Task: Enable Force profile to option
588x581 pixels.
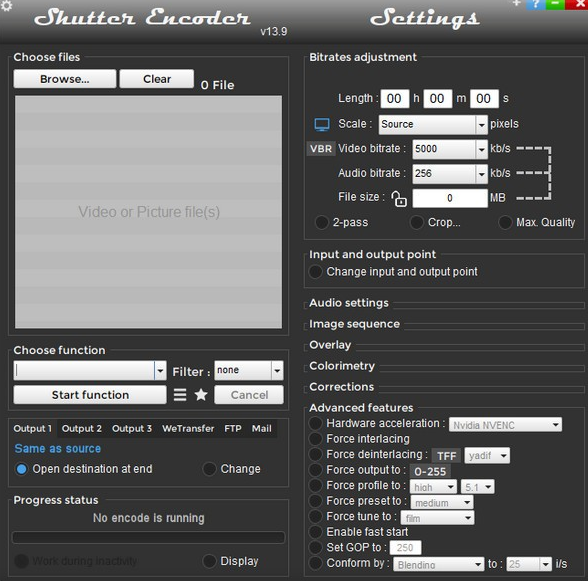Action: tap(315, 485)
